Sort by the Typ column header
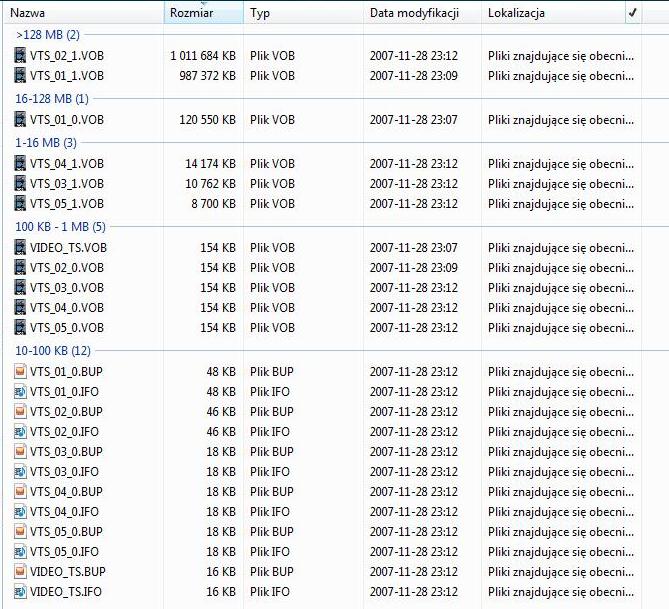The height and width of the screenshot is (609, 669). point(303,13)
